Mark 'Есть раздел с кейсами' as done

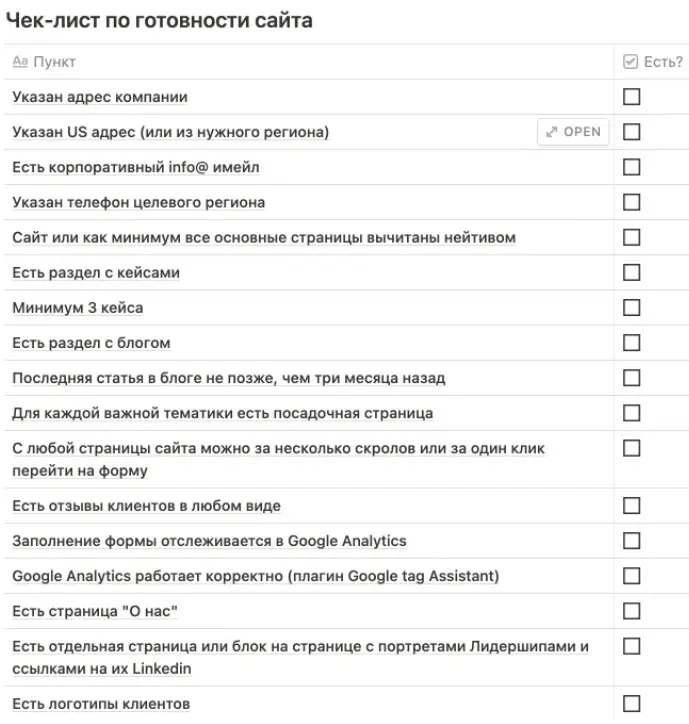(x=631, y=272)
